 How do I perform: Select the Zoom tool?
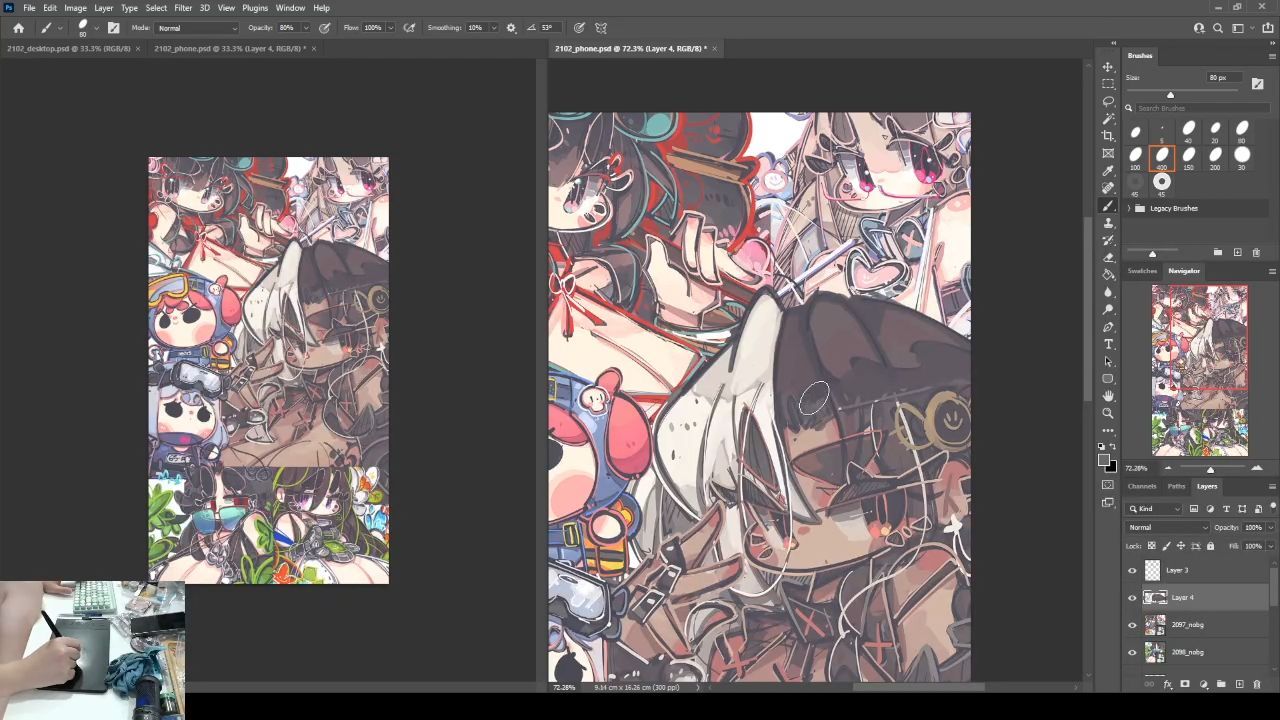pos(1108,413)
